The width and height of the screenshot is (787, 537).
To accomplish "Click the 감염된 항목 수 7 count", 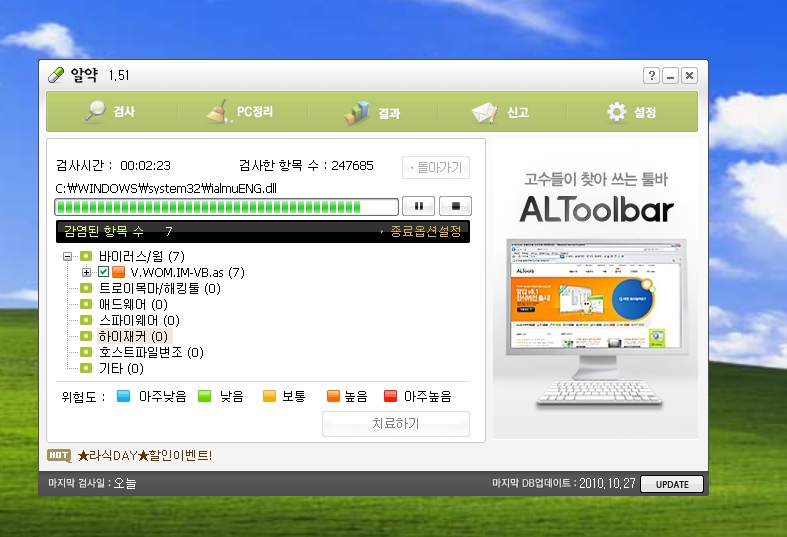I will 169,231.
